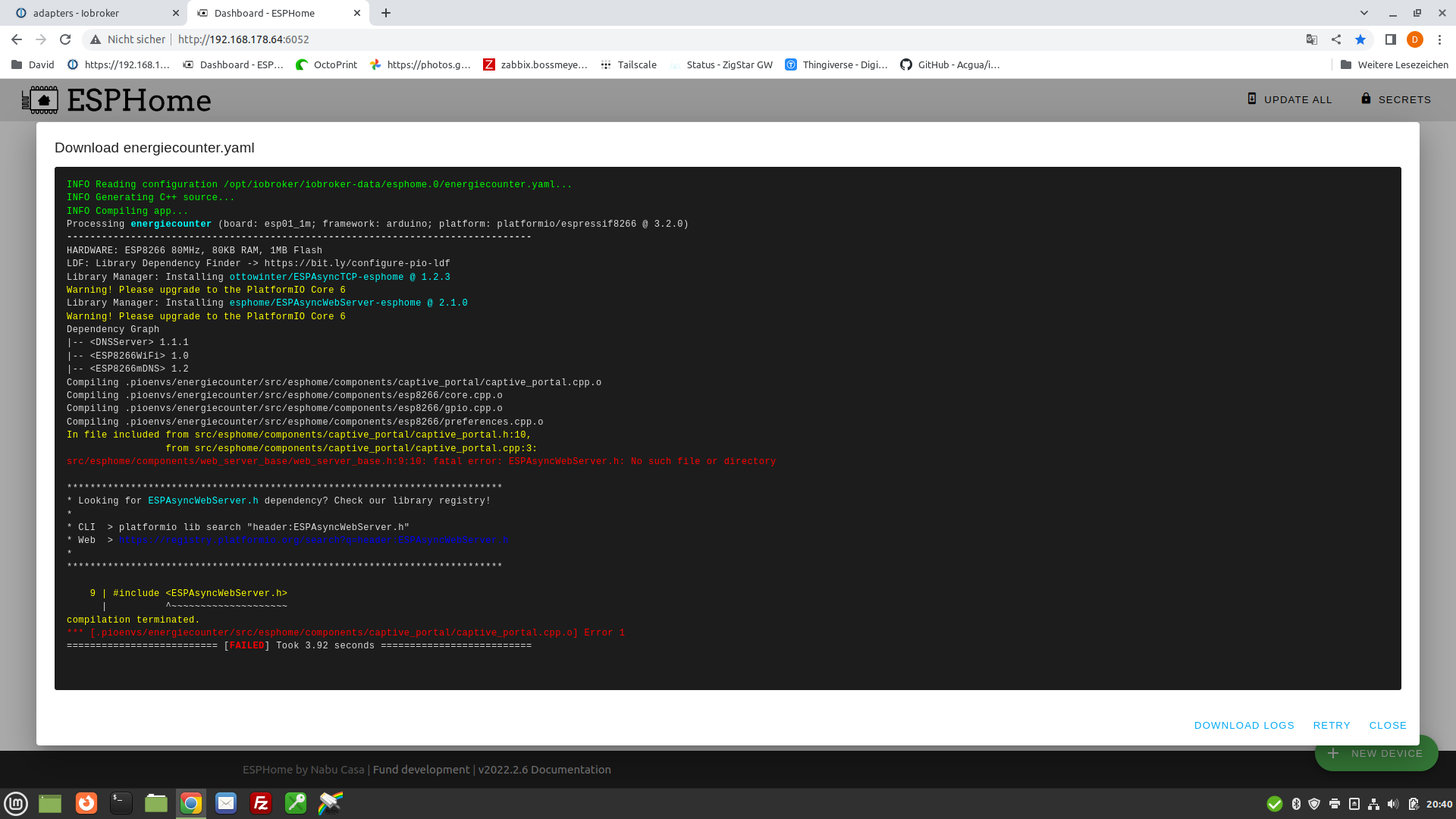Open the volume tray icon
Viewport: 1456px width, 819px height.
(x=1393, y=804)
